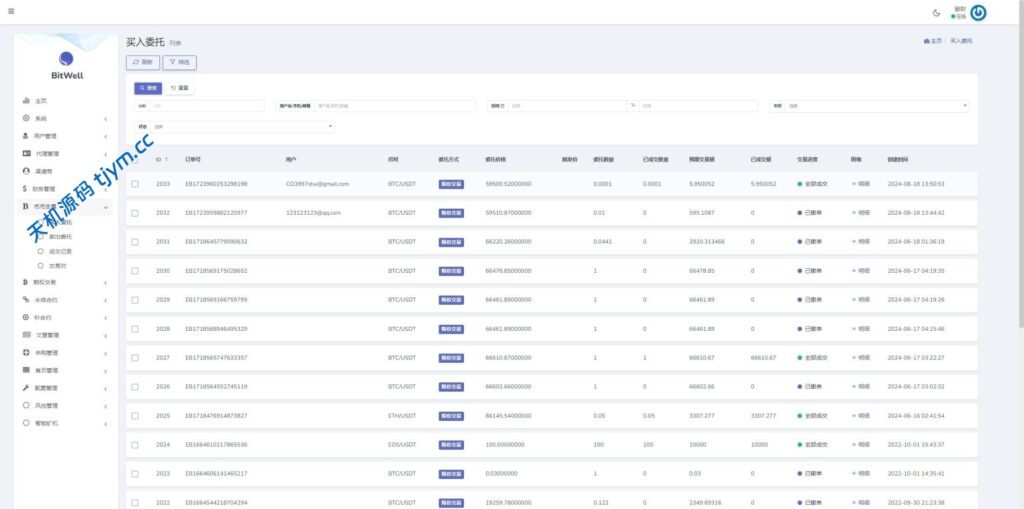Click the ID column sort arrow icon

[x=167, y=159]
